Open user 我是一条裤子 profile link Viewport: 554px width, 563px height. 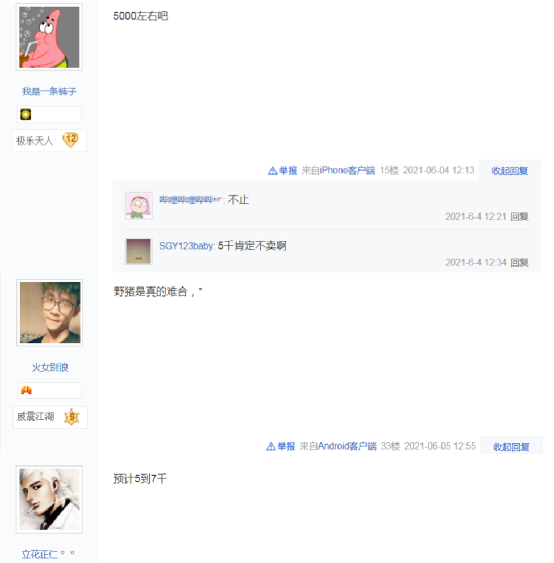click(49, 92)
